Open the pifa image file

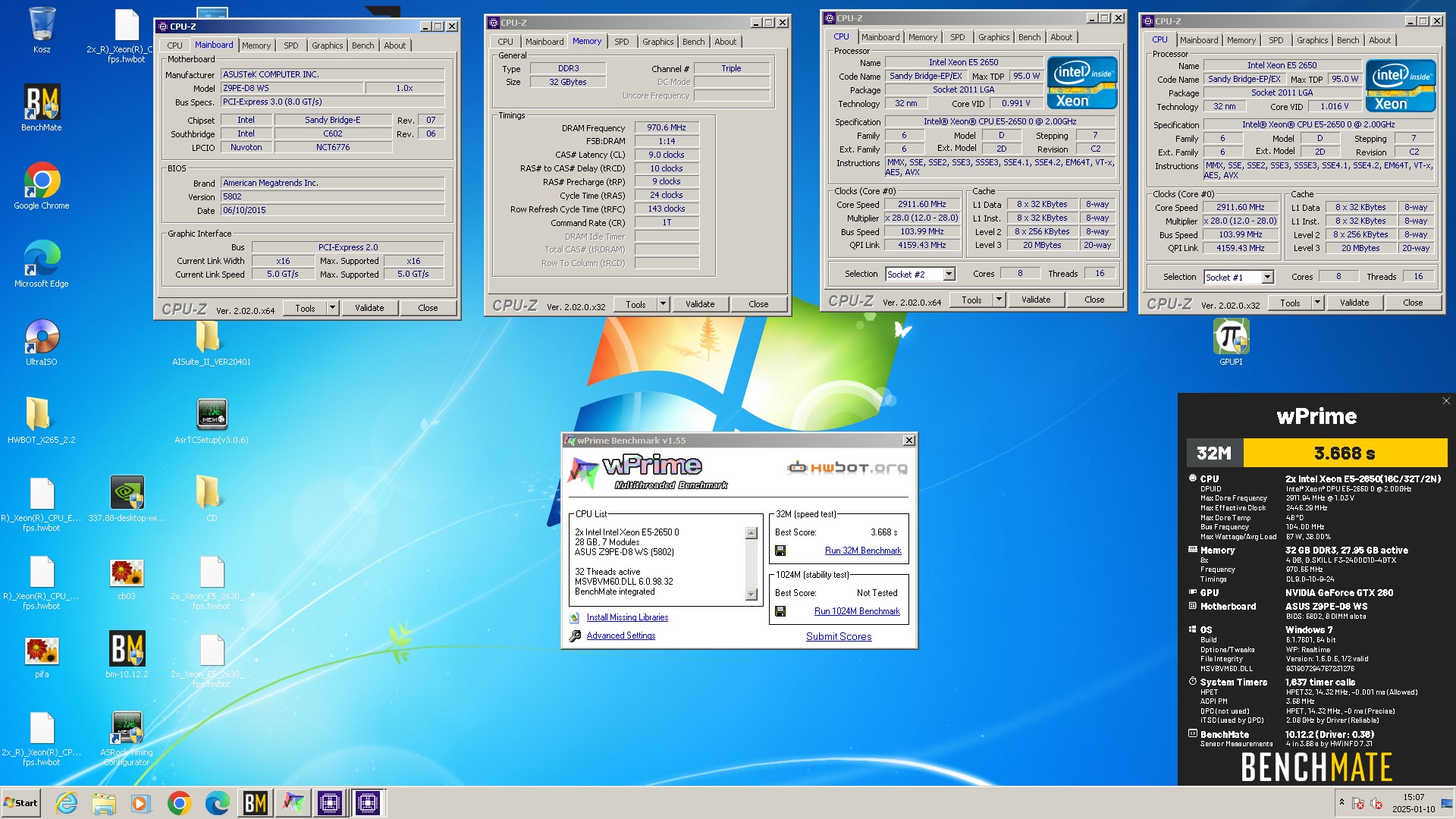pyautogui.click(x=42, y=658)
